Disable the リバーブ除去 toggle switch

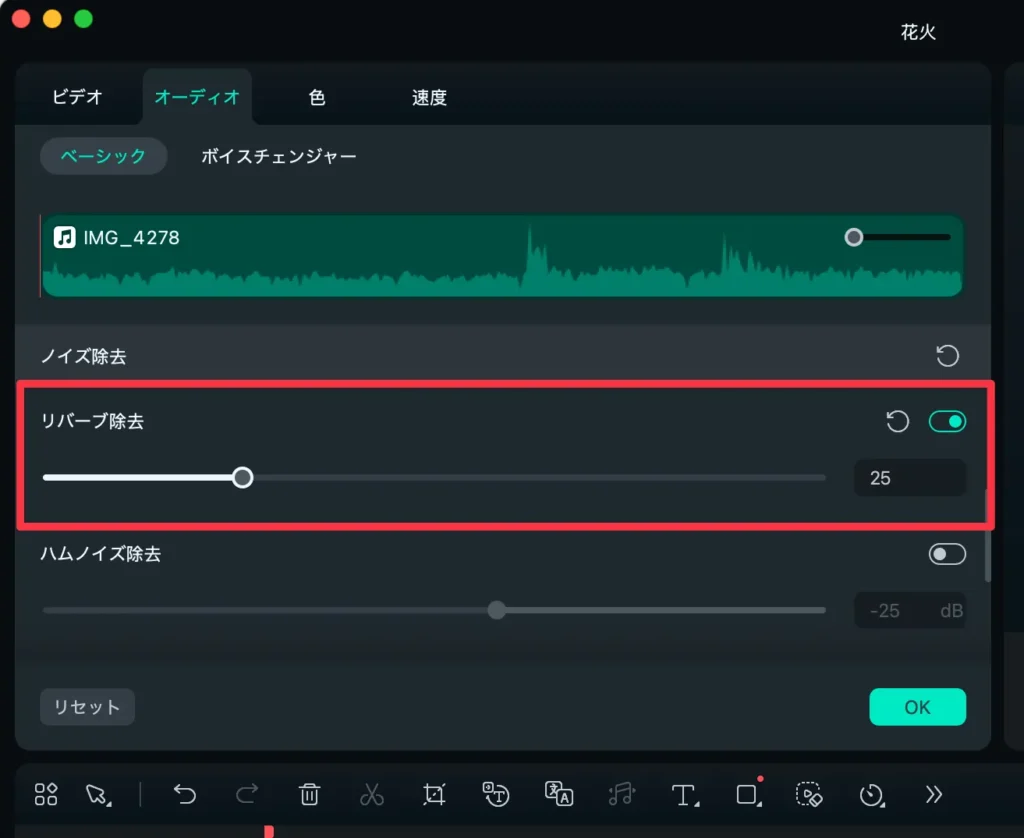pyautogui.click(x=947, y=422)
